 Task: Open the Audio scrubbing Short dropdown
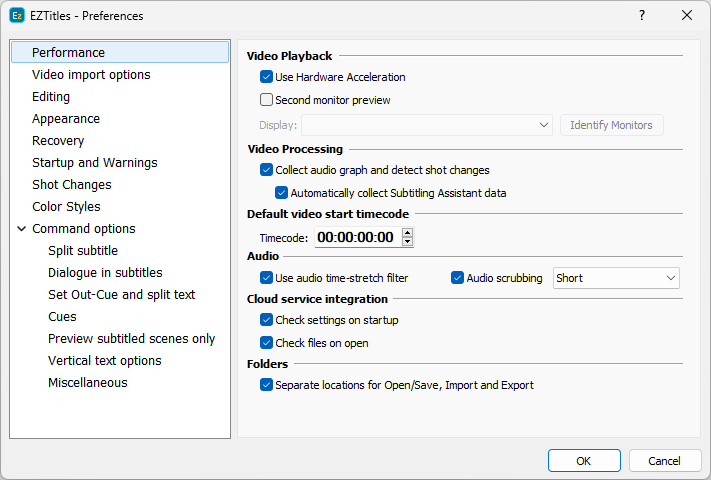(616, 278)
